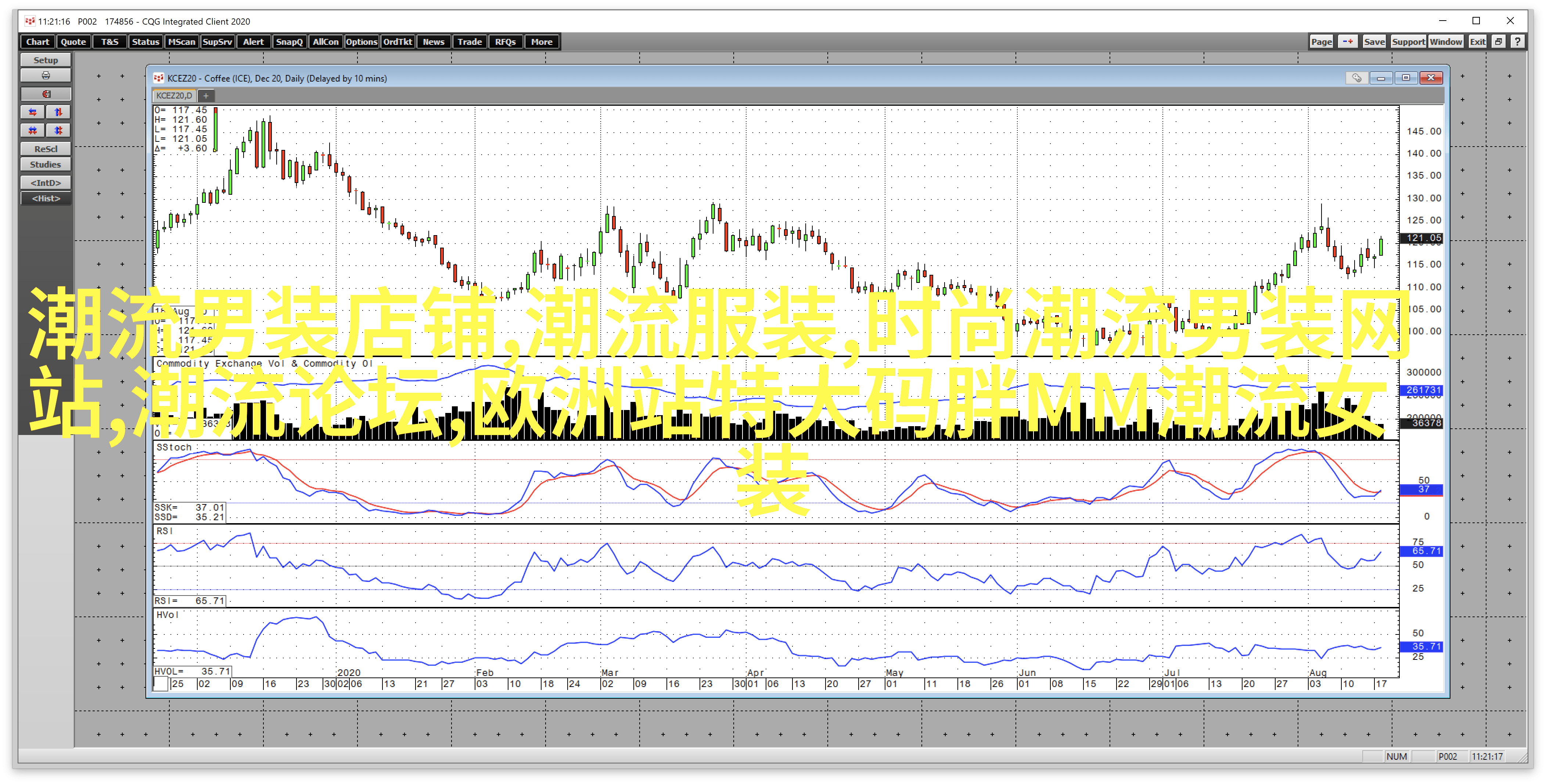1546x784 pixels.
Task: Open the AllCon toolbar item
Action: pyautogui.click(x=325, y=42)
